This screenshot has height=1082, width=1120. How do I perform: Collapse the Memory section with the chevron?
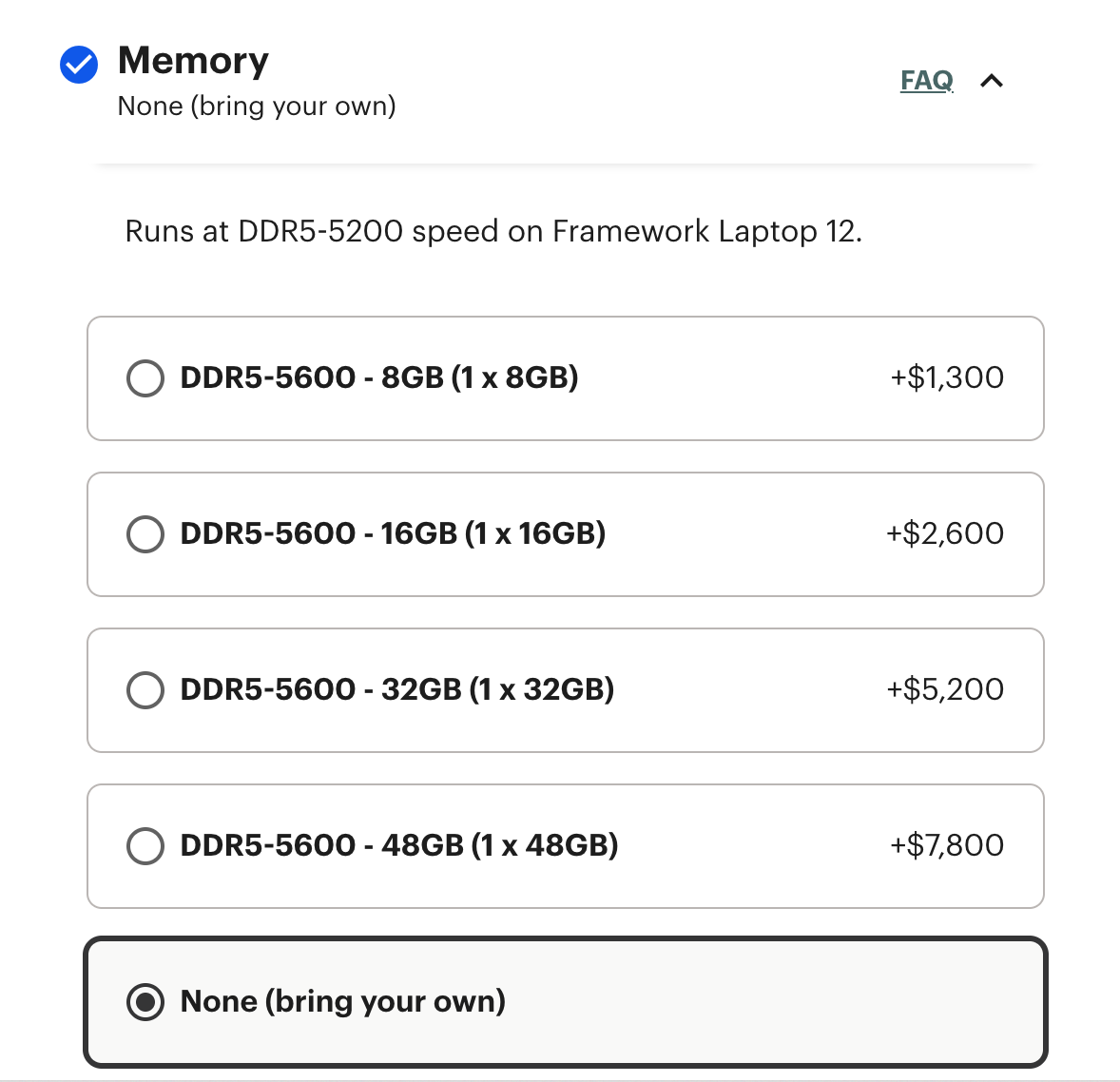click(992, 81)
